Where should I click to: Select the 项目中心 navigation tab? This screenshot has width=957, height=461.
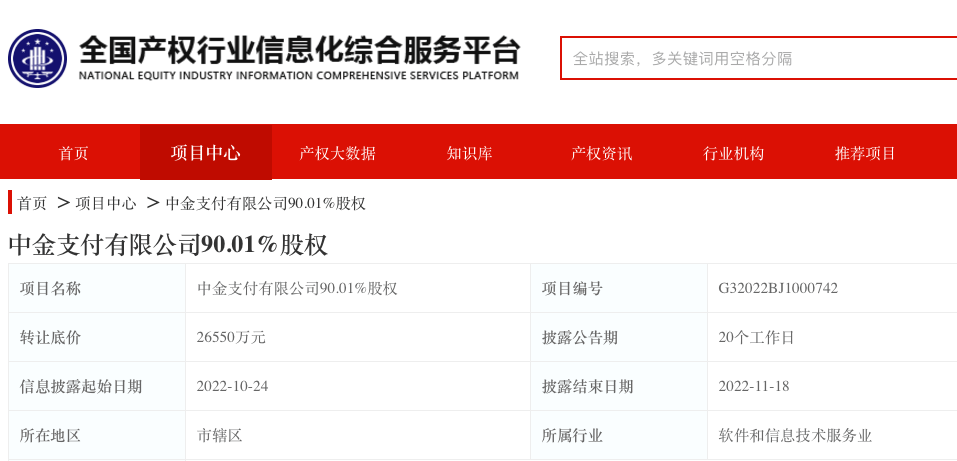206,153
